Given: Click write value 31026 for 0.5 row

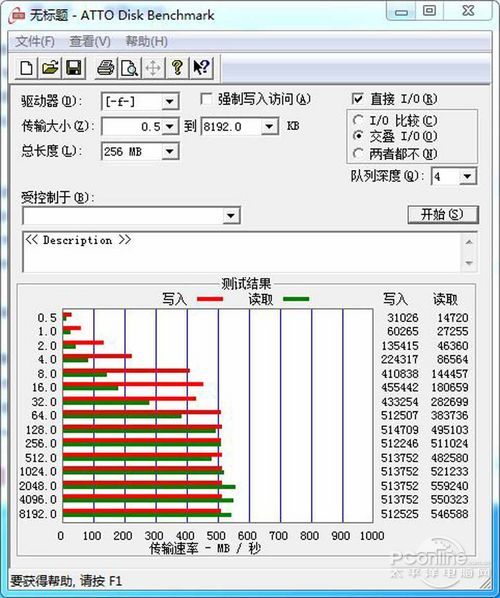Looking at the screenshot, I should coord(402,318).
